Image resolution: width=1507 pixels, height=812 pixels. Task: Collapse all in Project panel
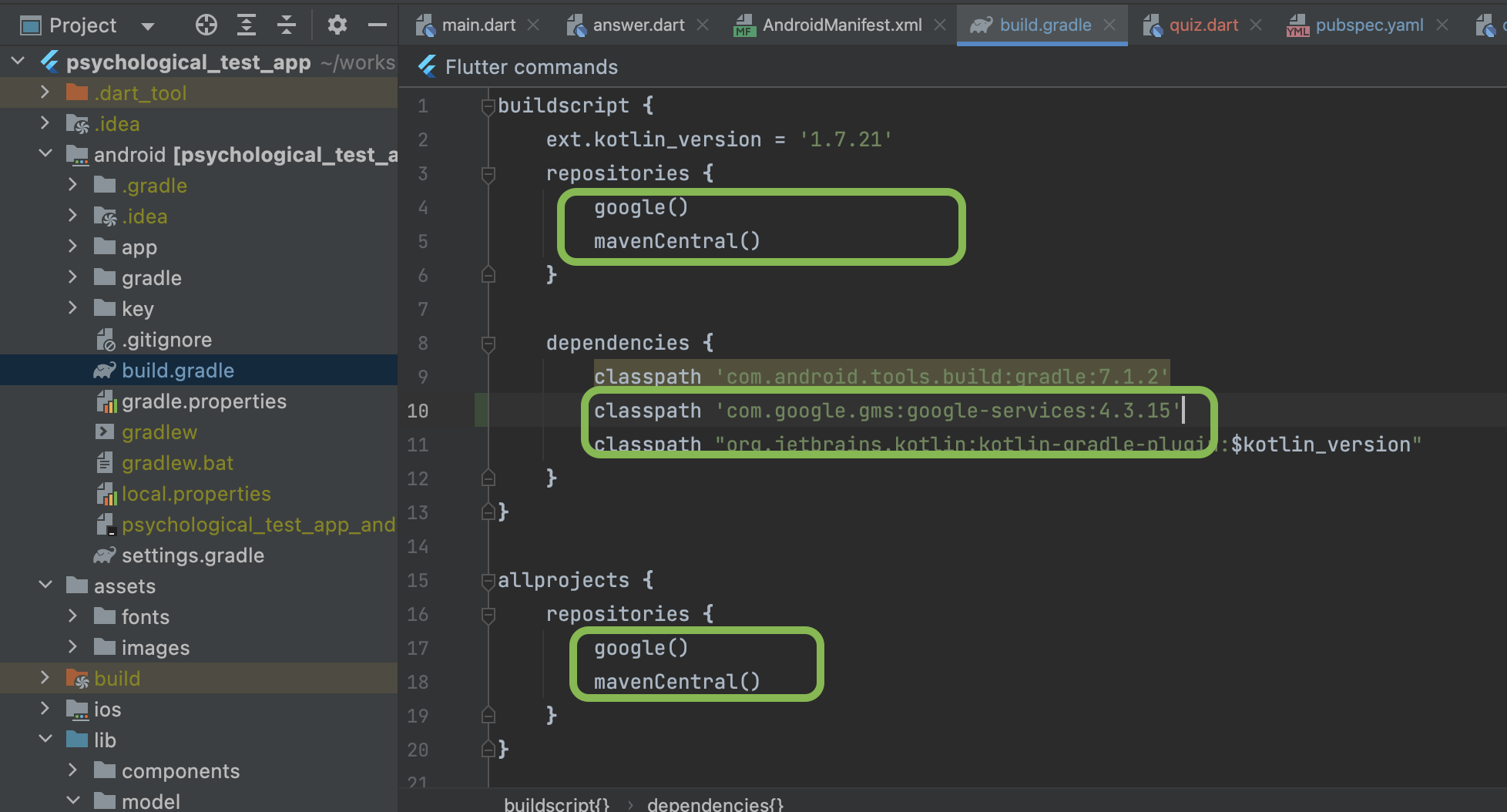287,25
